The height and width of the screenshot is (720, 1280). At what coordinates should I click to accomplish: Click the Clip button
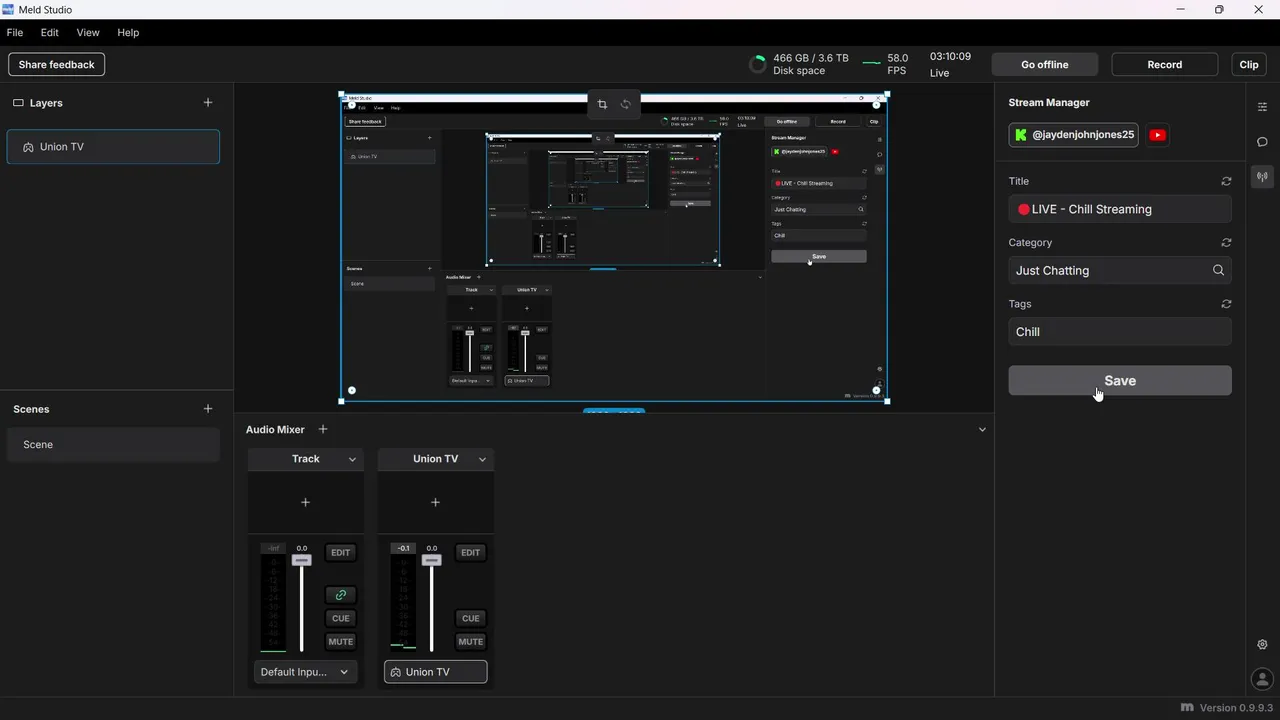point(1249,65)
